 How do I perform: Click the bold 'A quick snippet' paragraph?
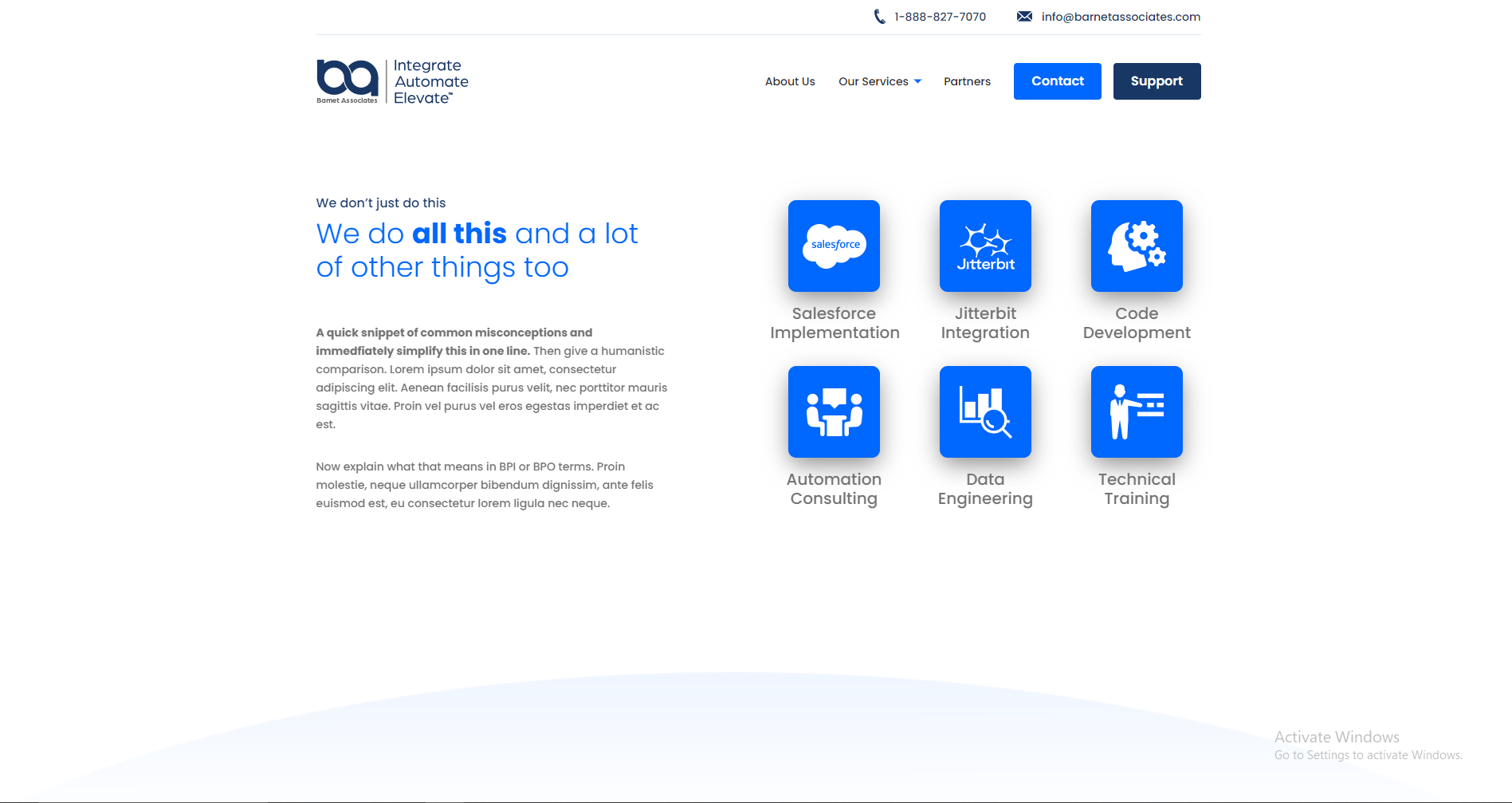point(492,378)
